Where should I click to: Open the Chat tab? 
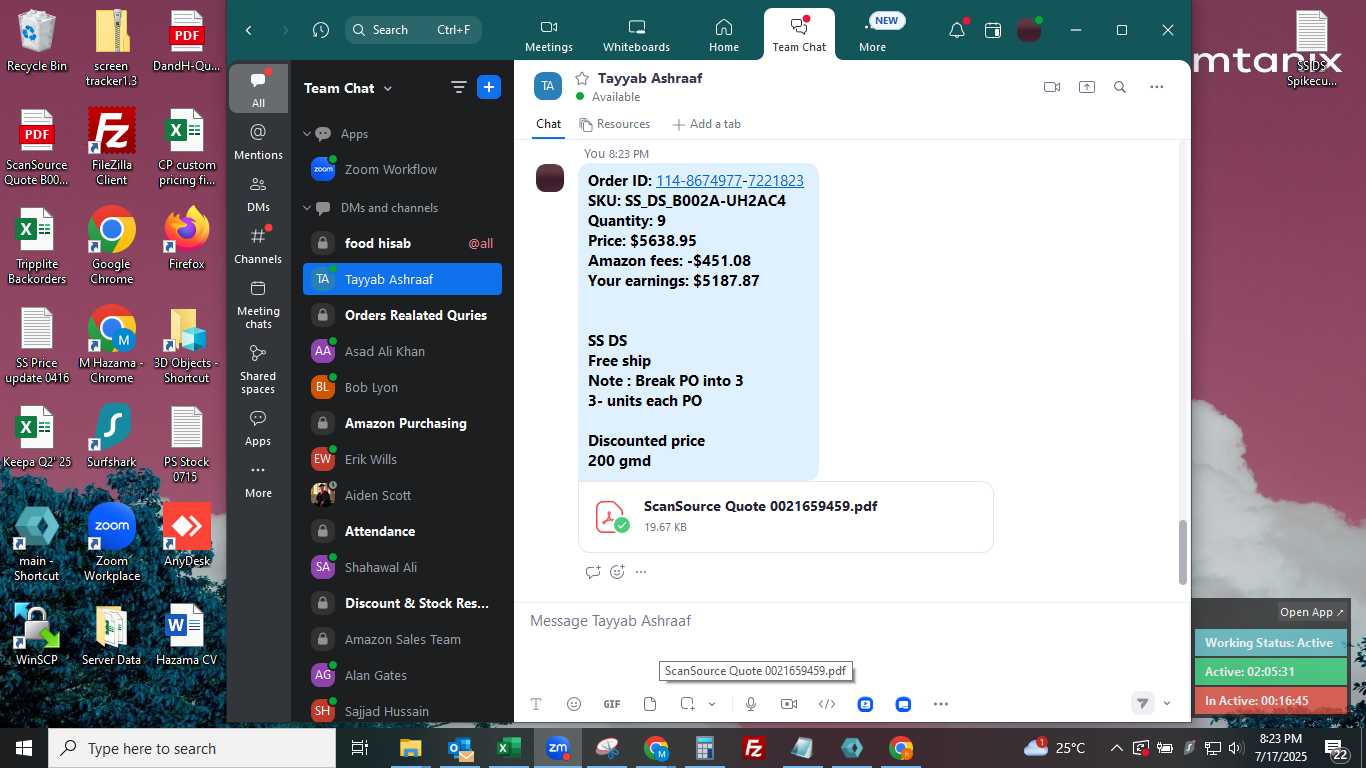[x=549, y=124]
